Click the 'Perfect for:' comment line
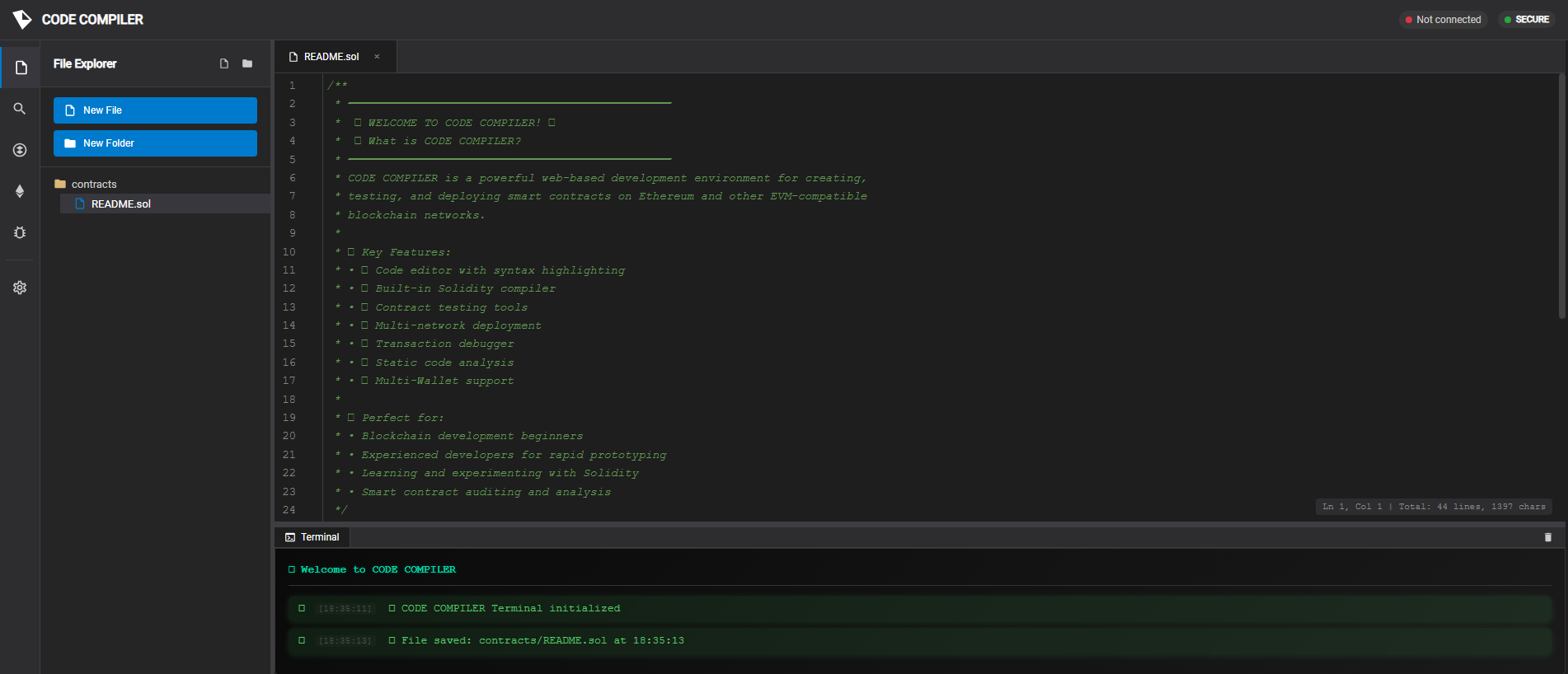The height and width of the screenshot is (674, 1568). click(x=396, y=418)
